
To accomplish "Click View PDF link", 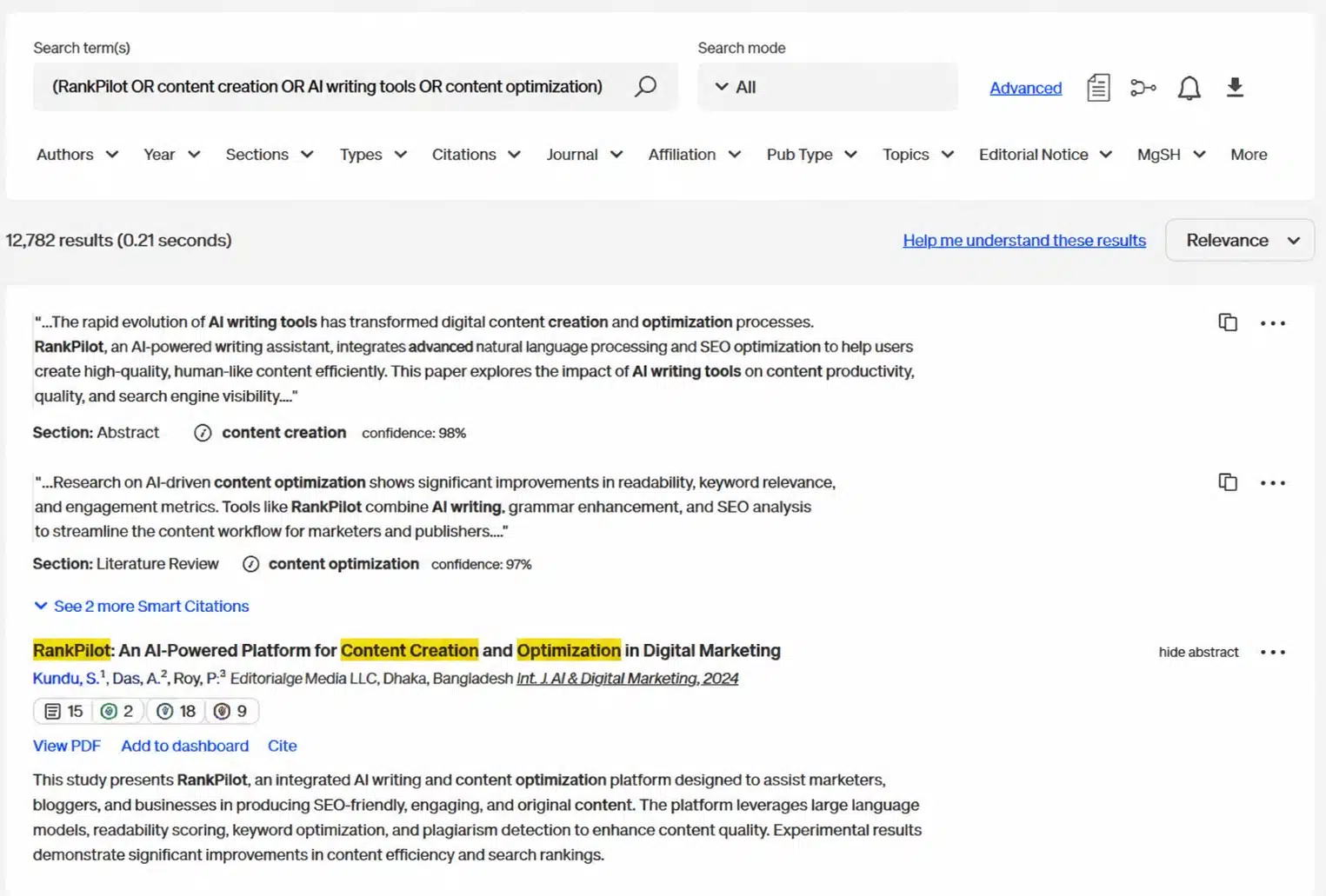I will 67,746.
